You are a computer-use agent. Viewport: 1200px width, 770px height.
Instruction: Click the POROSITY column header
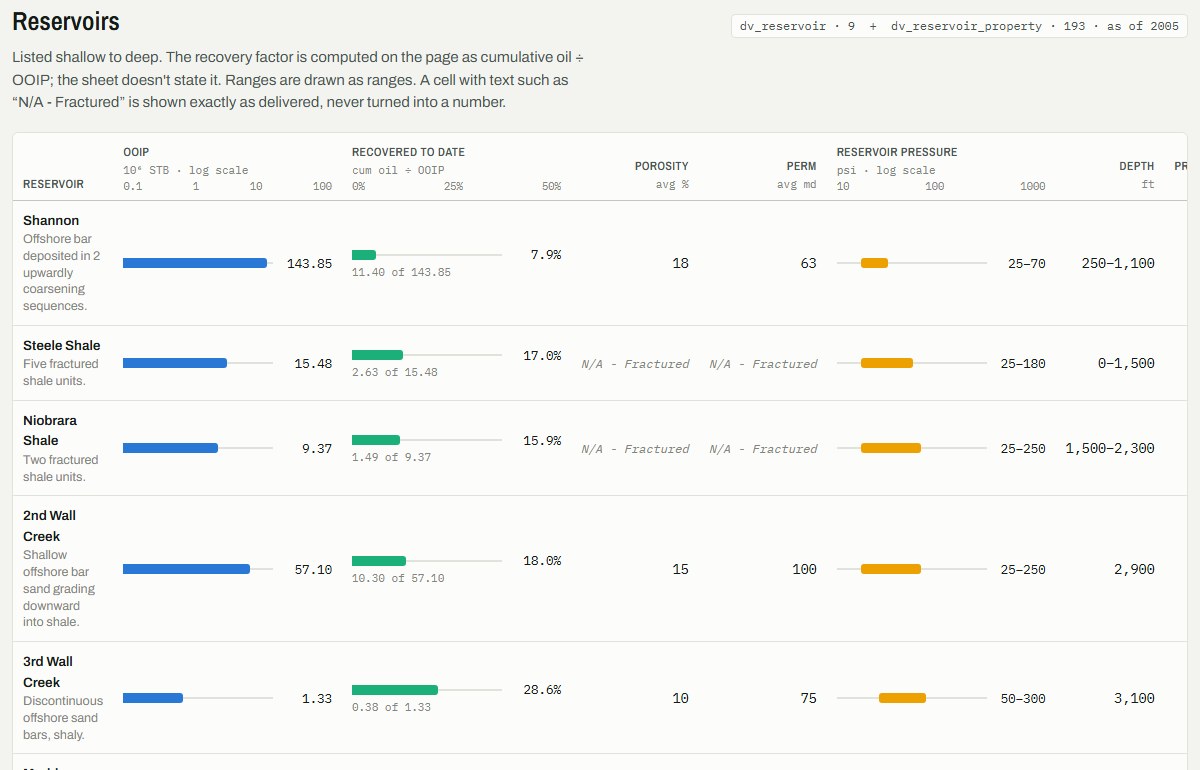tap(662, 166)
